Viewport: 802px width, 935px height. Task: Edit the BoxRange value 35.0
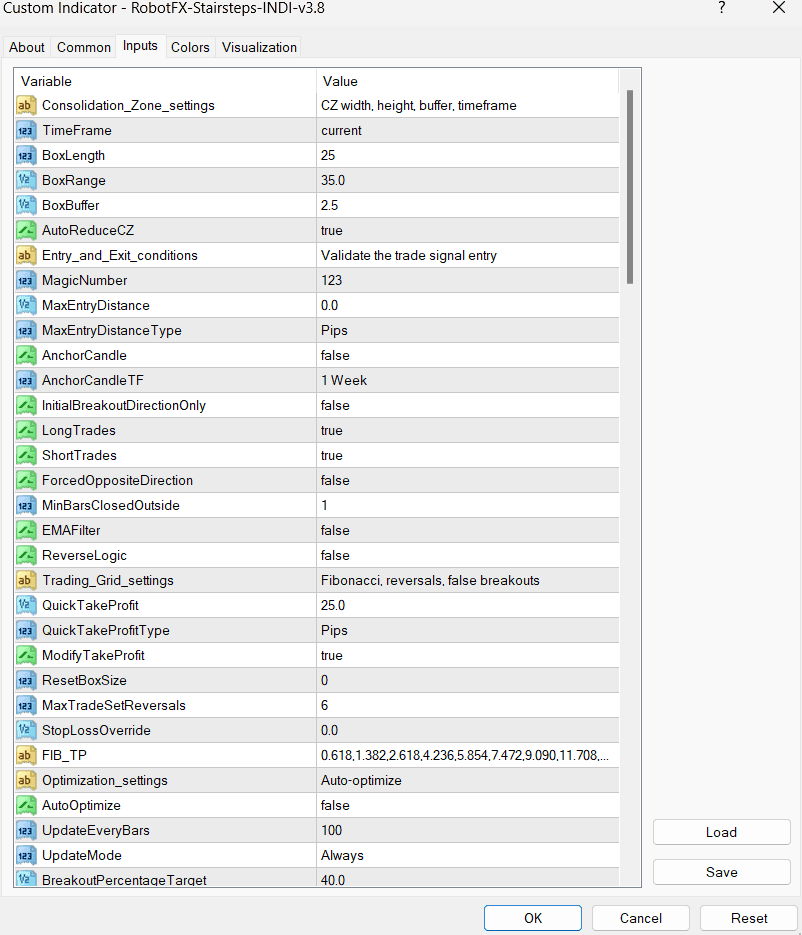(x=468, y=180)
